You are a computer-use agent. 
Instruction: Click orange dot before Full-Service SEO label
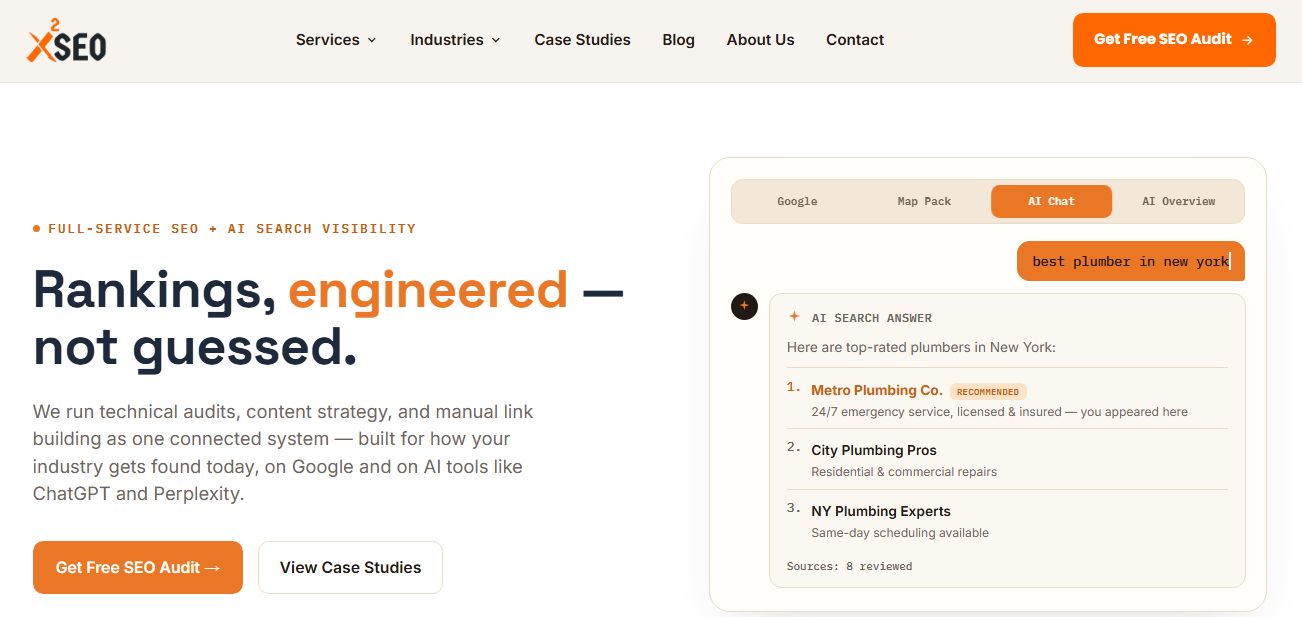[37, 229]
